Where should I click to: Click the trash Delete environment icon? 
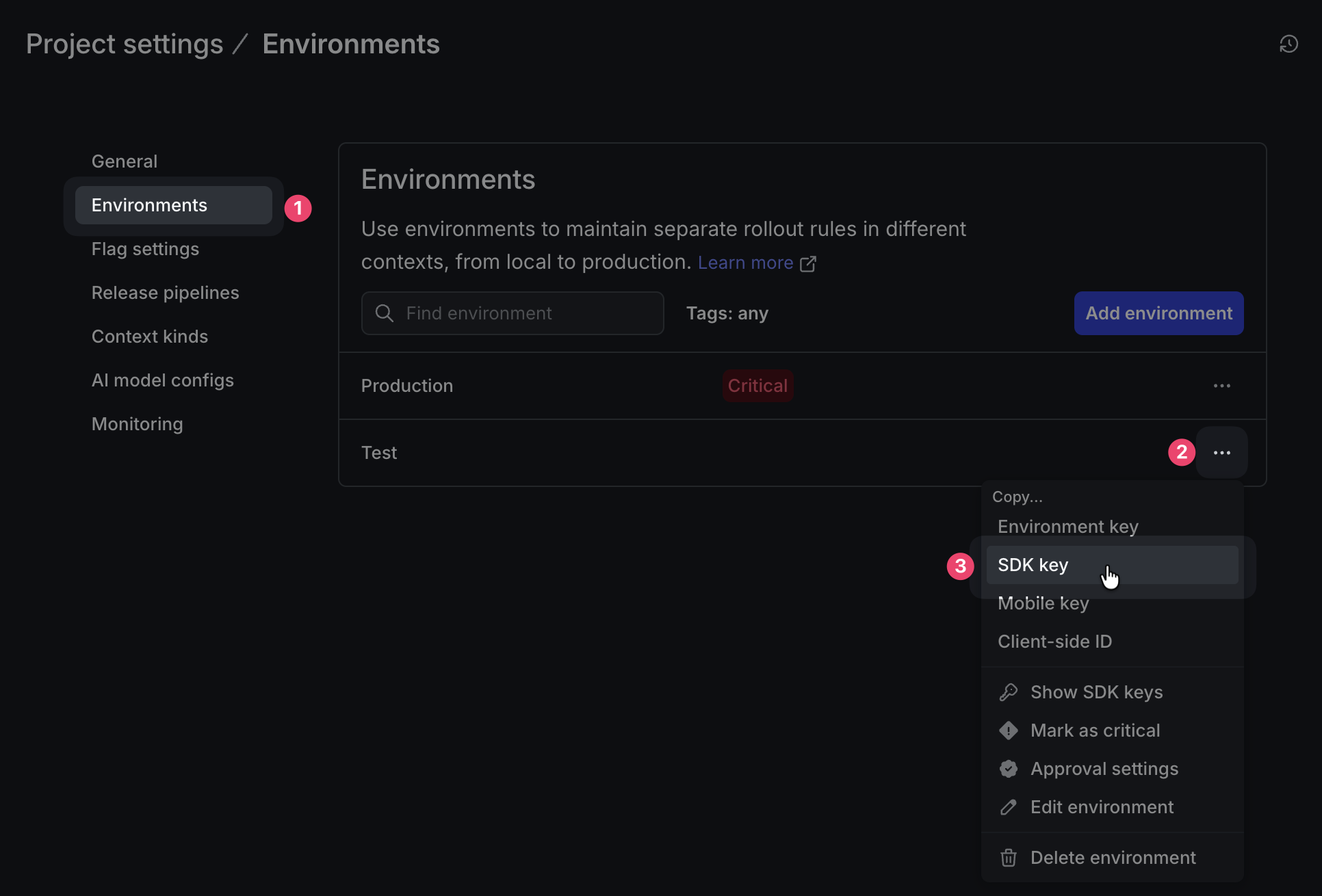[1009, 858]
